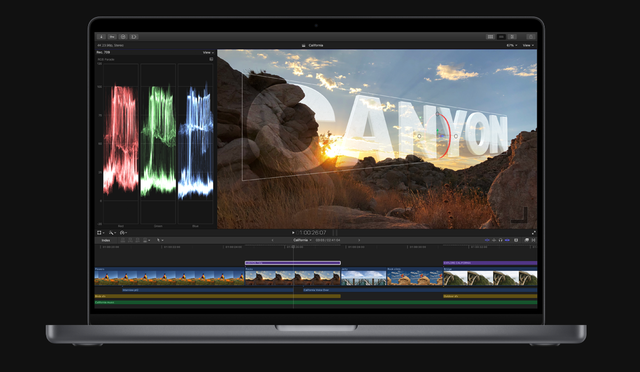Open the viewer View dropdown at top-right
Image resolution: width=640 pixels, height=372 pixels.
point(528,45)
